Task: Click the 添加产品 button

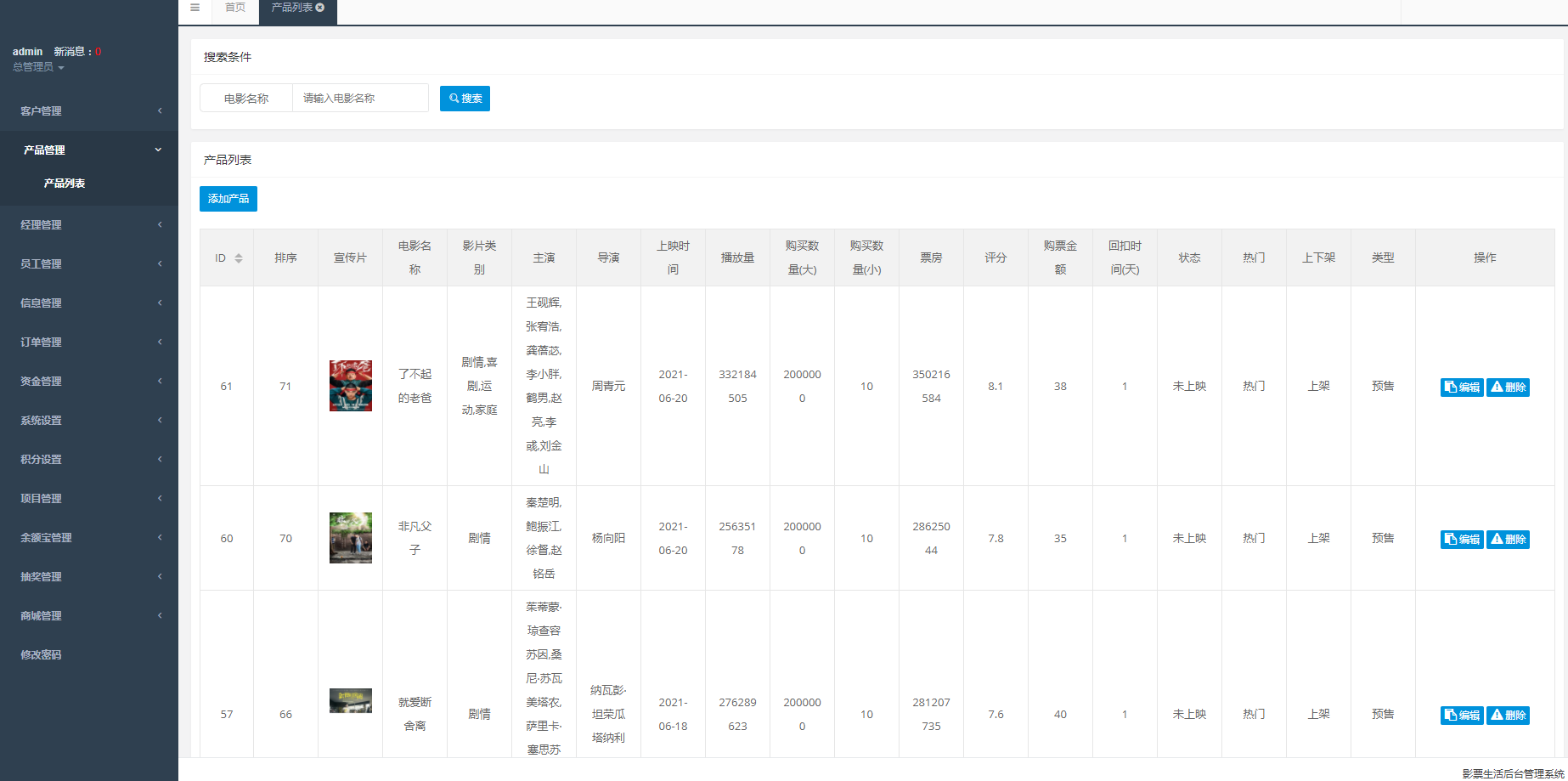Action: (x=228, y=199)
